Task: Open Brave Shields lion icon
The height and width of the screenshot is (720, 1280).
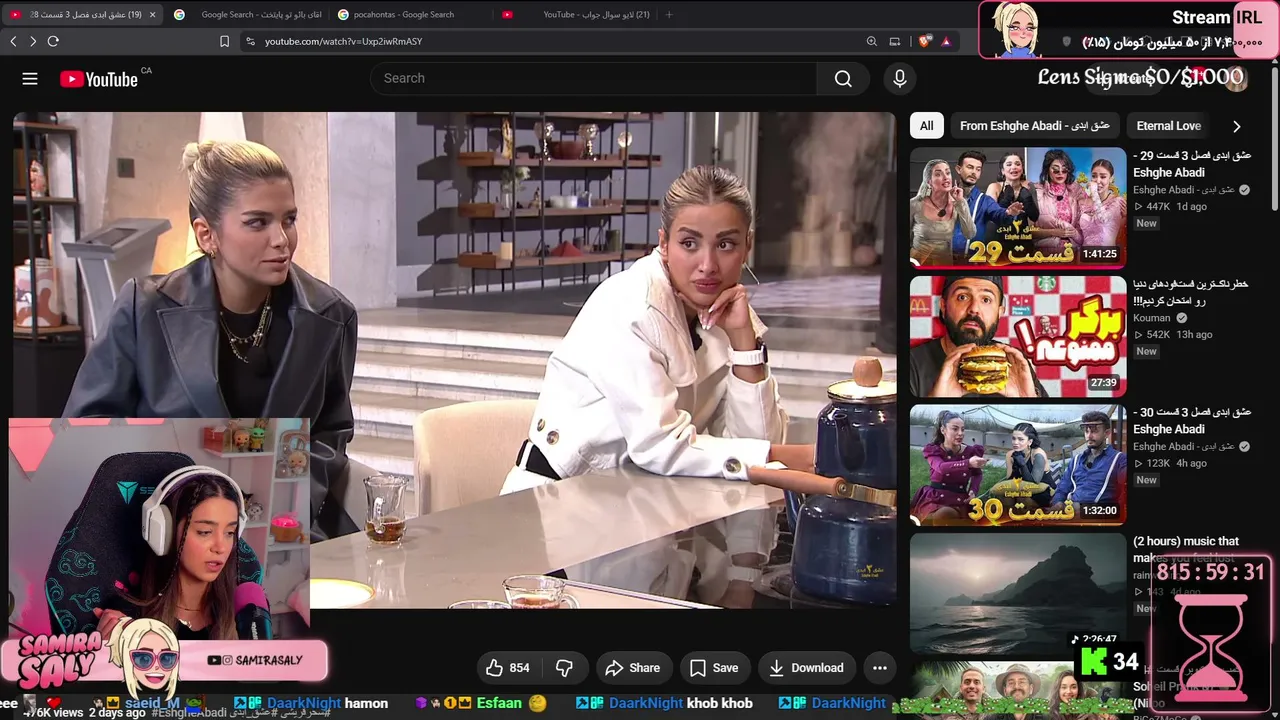Action: (x=924, y=41)
